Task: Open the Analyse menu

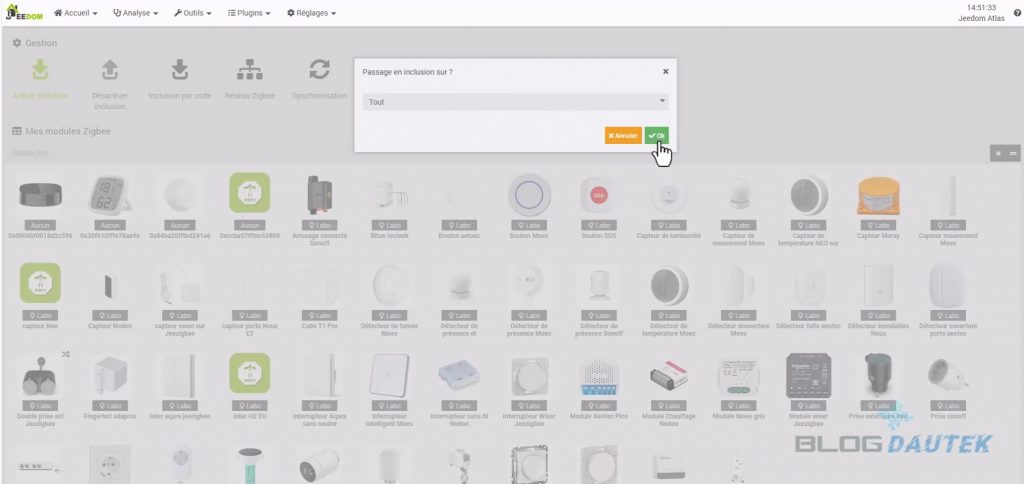Action: point(136,13)
